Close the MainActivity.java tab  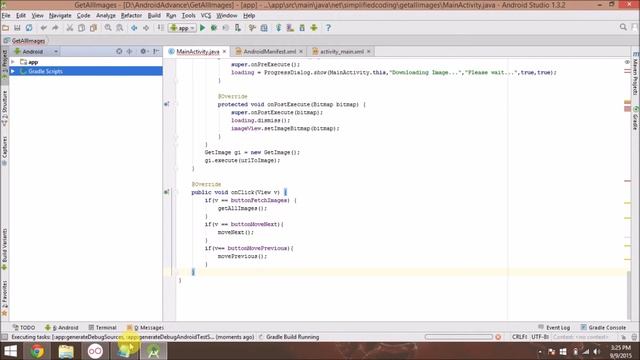tap(224, 51)
